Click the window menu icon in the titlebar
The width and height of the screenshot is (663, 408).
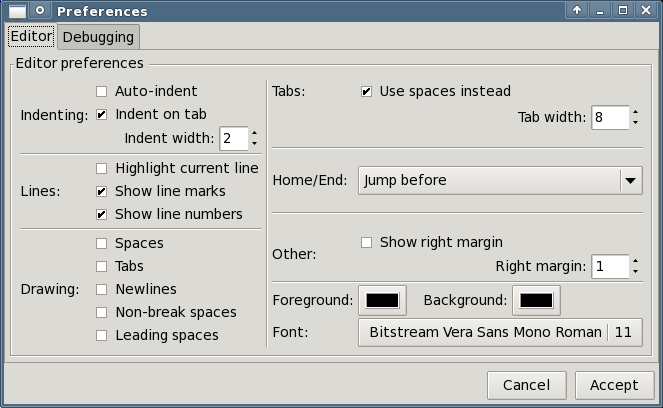pyautogui.click(x=17, y=11)
